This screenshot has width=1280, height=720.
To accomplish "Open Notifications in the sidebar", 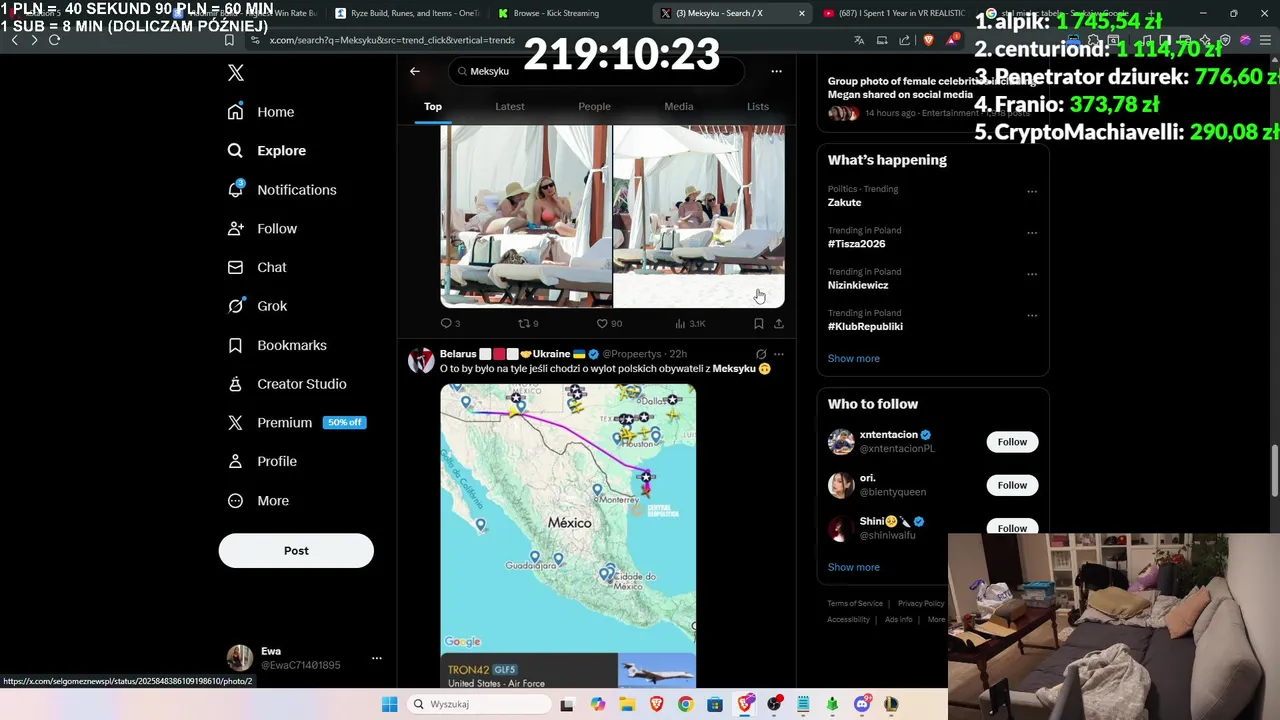I will click(282, 190).
